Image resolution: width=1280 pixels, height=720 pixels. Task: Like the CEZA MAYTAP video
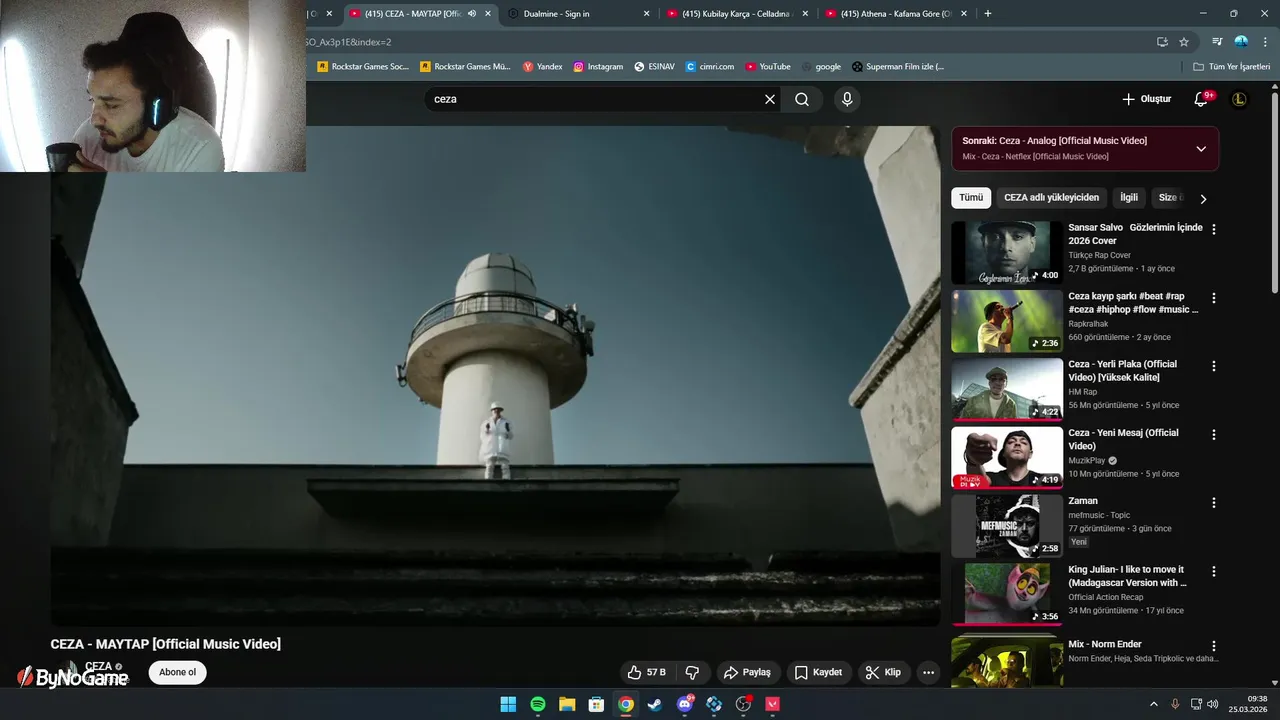click(646, 672)
